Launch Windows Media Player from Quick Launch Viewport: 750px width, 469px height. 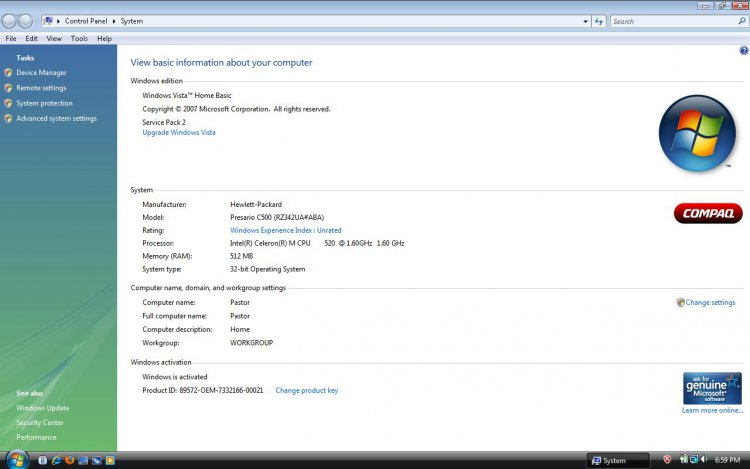pyautogui.click(x=110, y=460)
